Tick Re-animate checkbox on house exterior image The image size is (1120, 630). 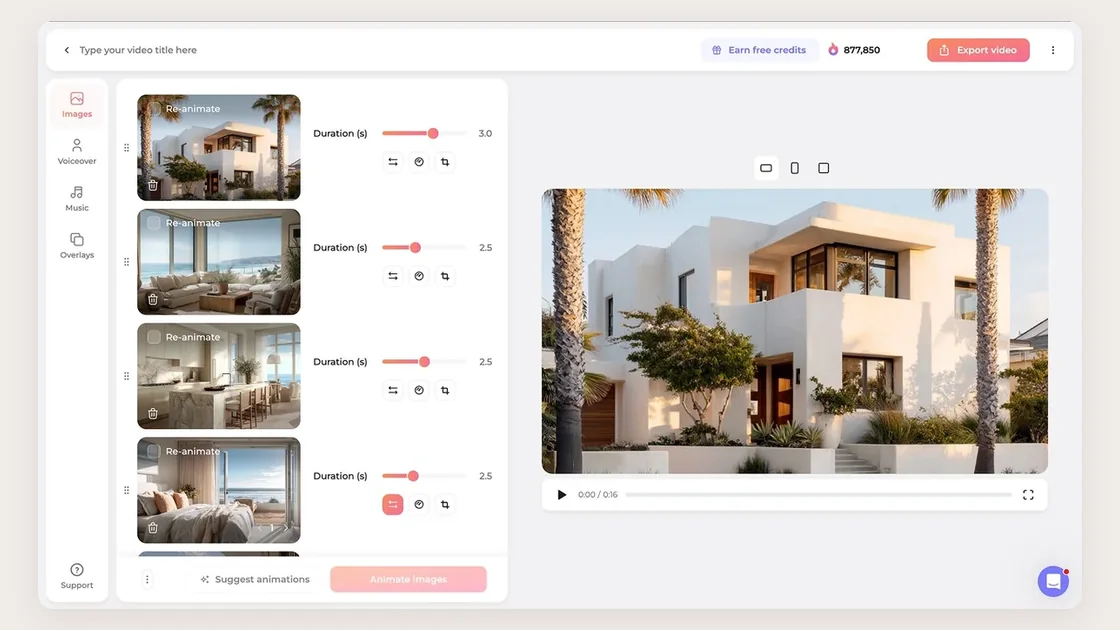click(154, 109)
